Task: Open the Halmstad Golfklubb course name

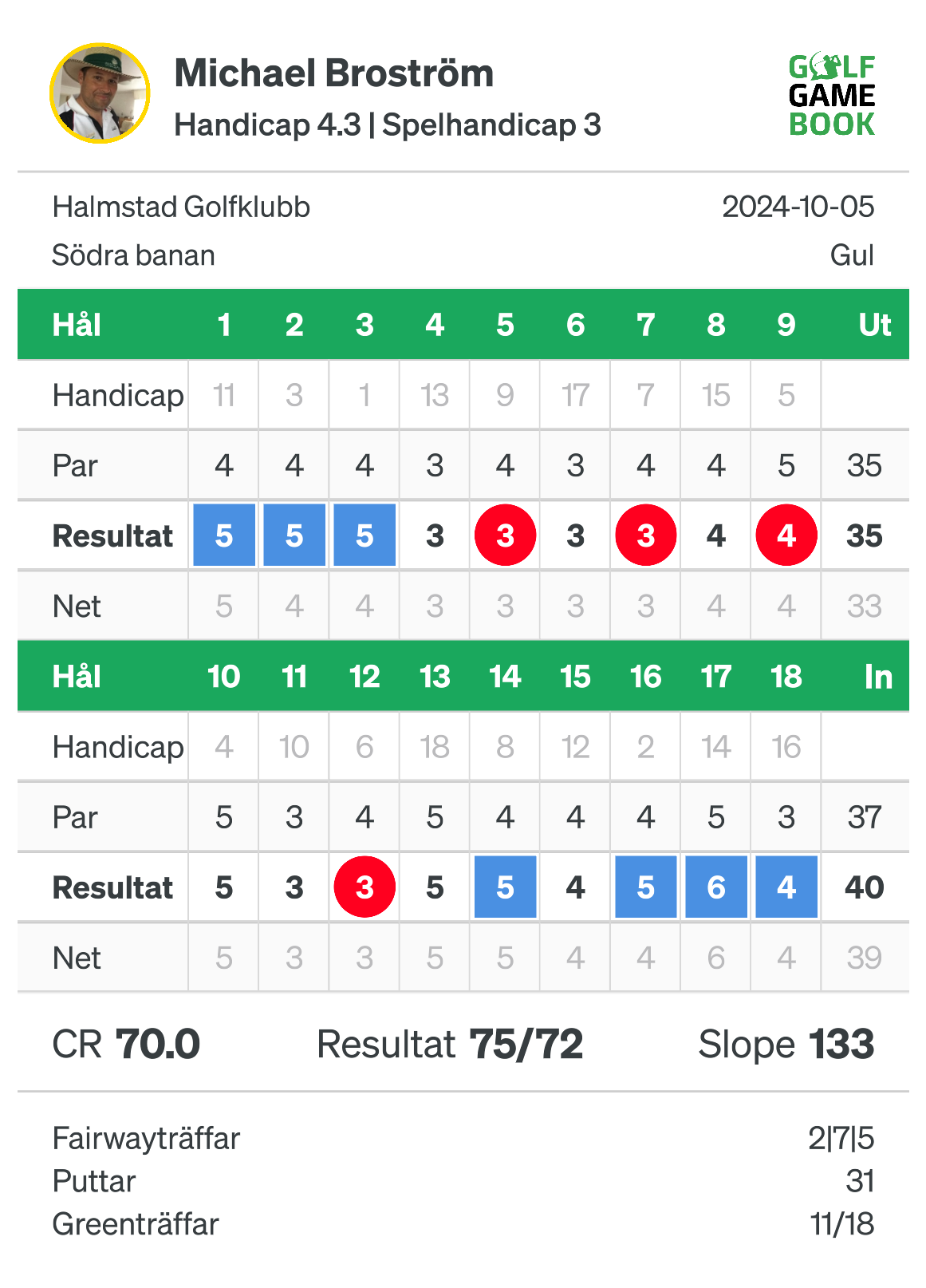Action: tap(181, 207)
